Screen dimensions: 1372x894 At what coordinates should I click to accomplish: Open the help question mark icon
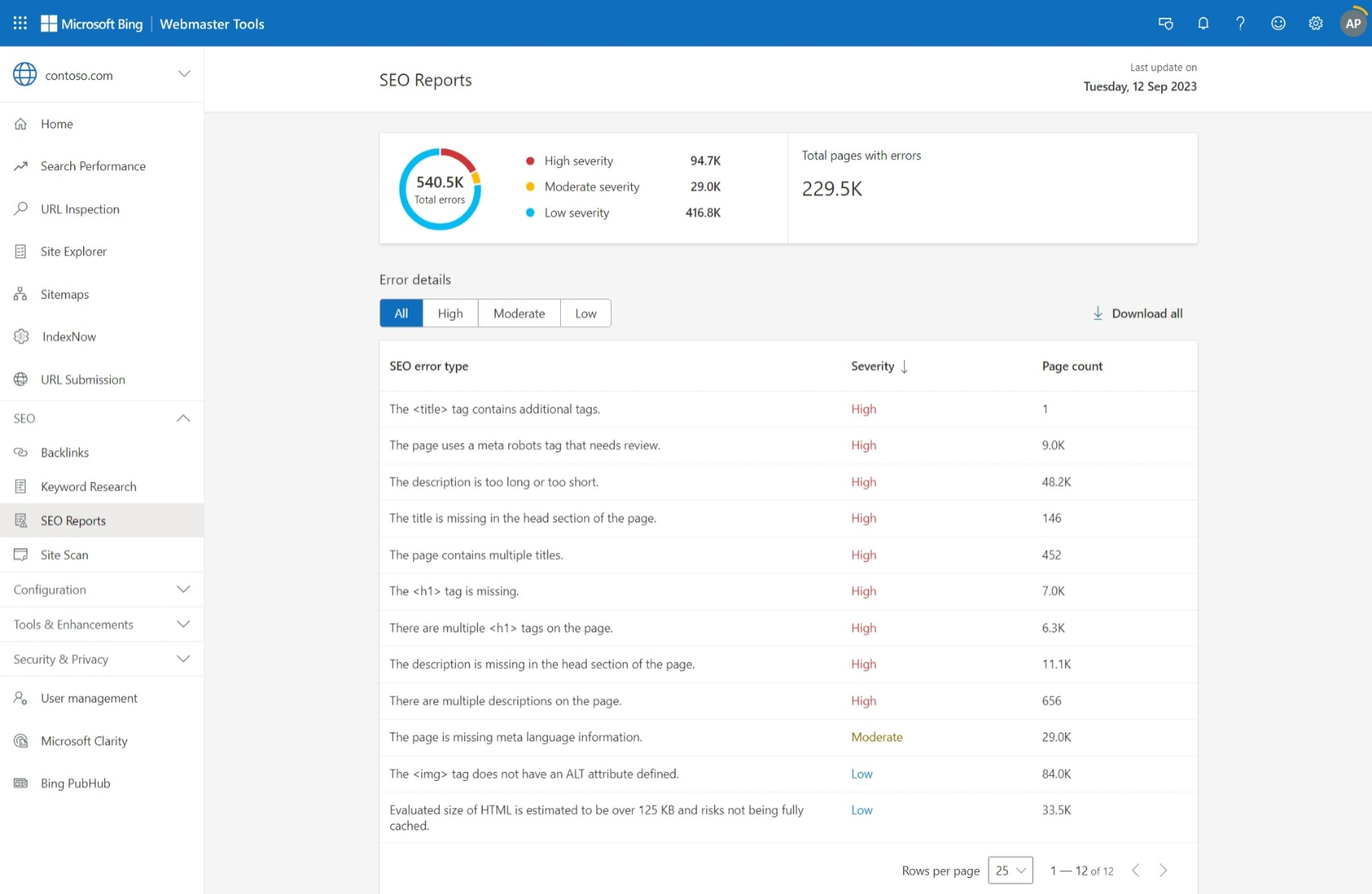(x=1240, y=23)
